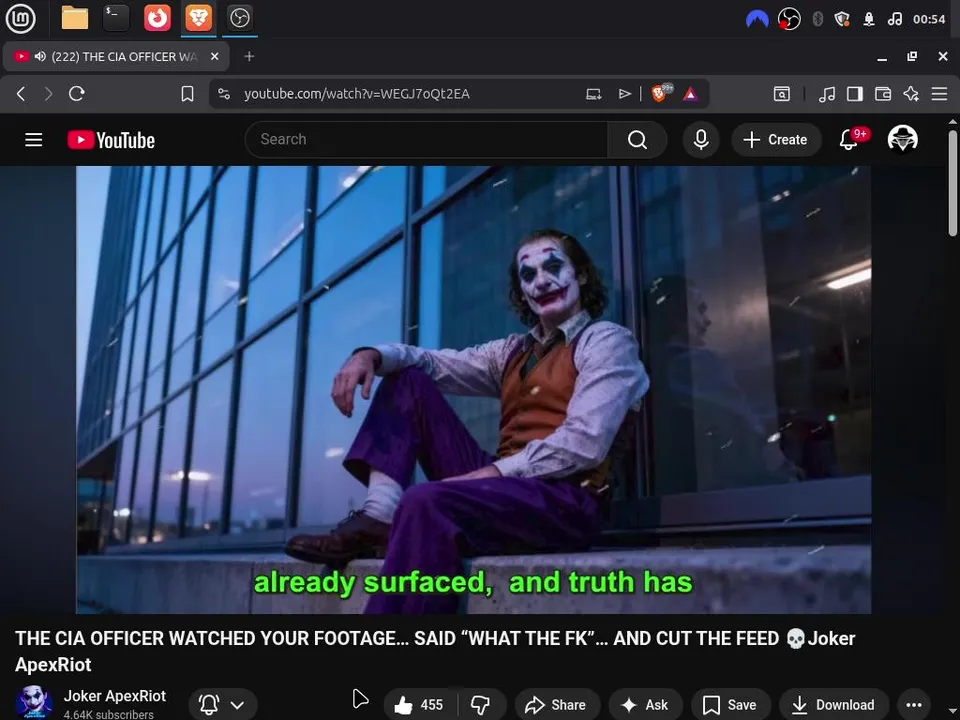This screenshot has width=960, height=720.
Task: Toggle the subscription notification bell
Action: pyautogui.click(x=209, y=705)
